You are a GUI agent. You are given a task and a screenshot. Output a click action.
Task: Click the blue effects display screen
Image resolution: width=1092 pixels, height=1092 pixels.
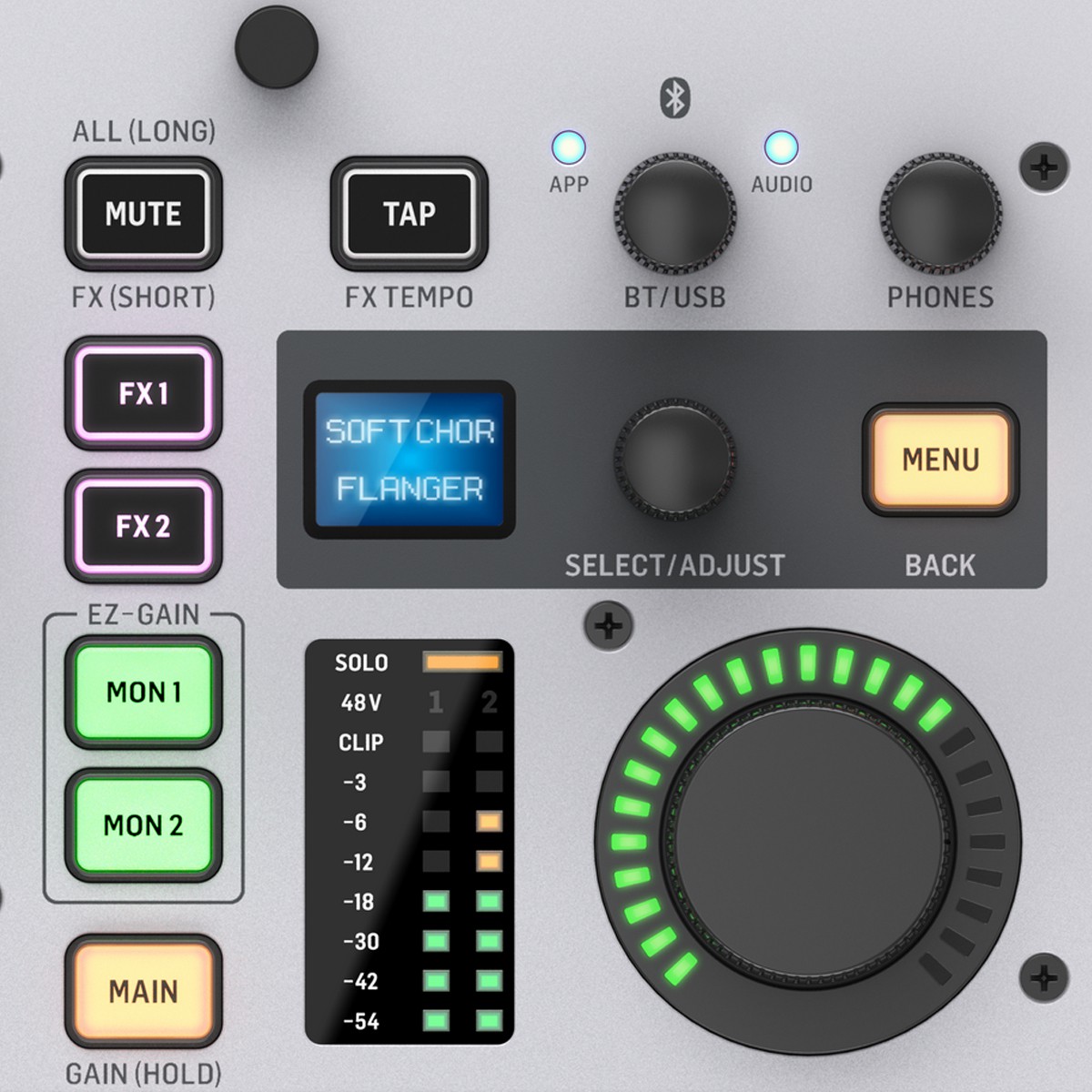pos(409,460)
